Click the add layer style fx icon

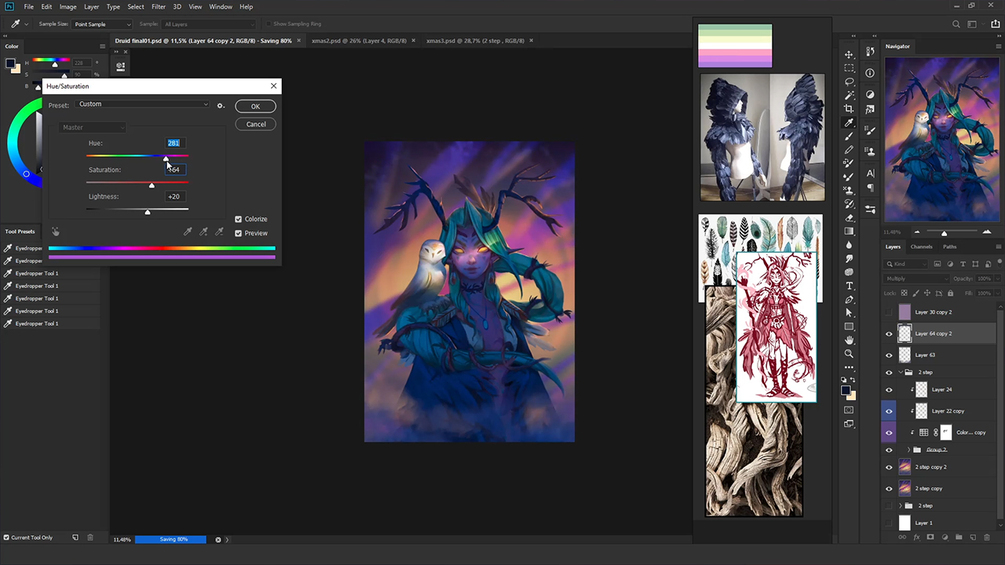coord(917,537)
